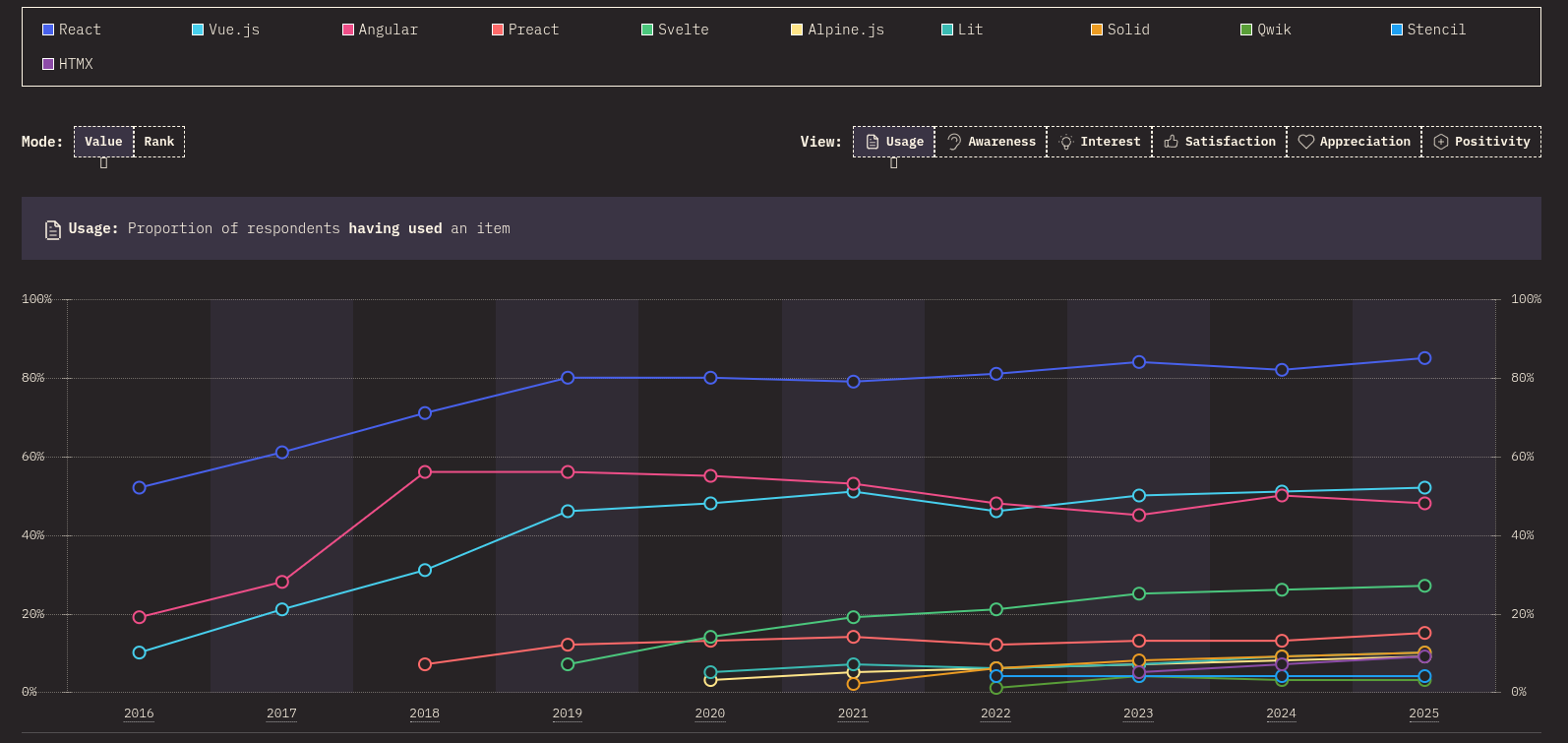The image size is (1568, 743).
Task: Click Alpine.js 2020 data point
Action: 710,680
